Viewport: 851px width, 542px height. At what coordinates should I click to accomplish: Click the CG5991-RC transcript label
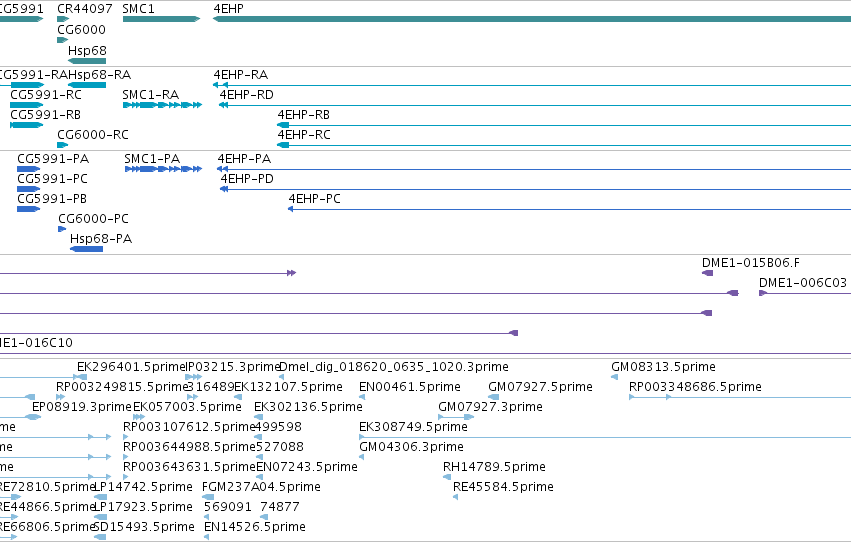[x=46, y=94]
